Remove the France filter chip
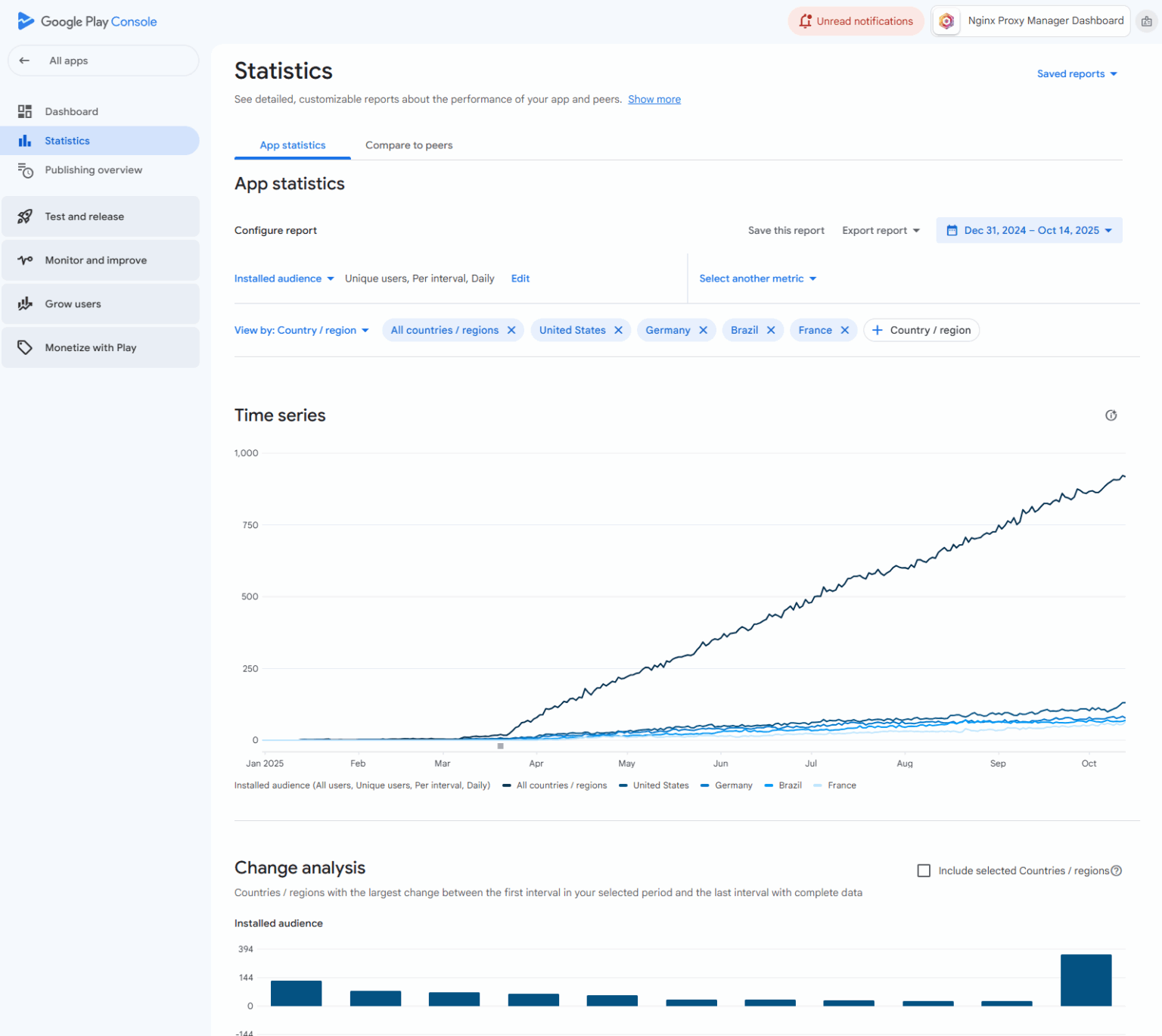Screen dimensions: 1162x1036 click(845, 330)
